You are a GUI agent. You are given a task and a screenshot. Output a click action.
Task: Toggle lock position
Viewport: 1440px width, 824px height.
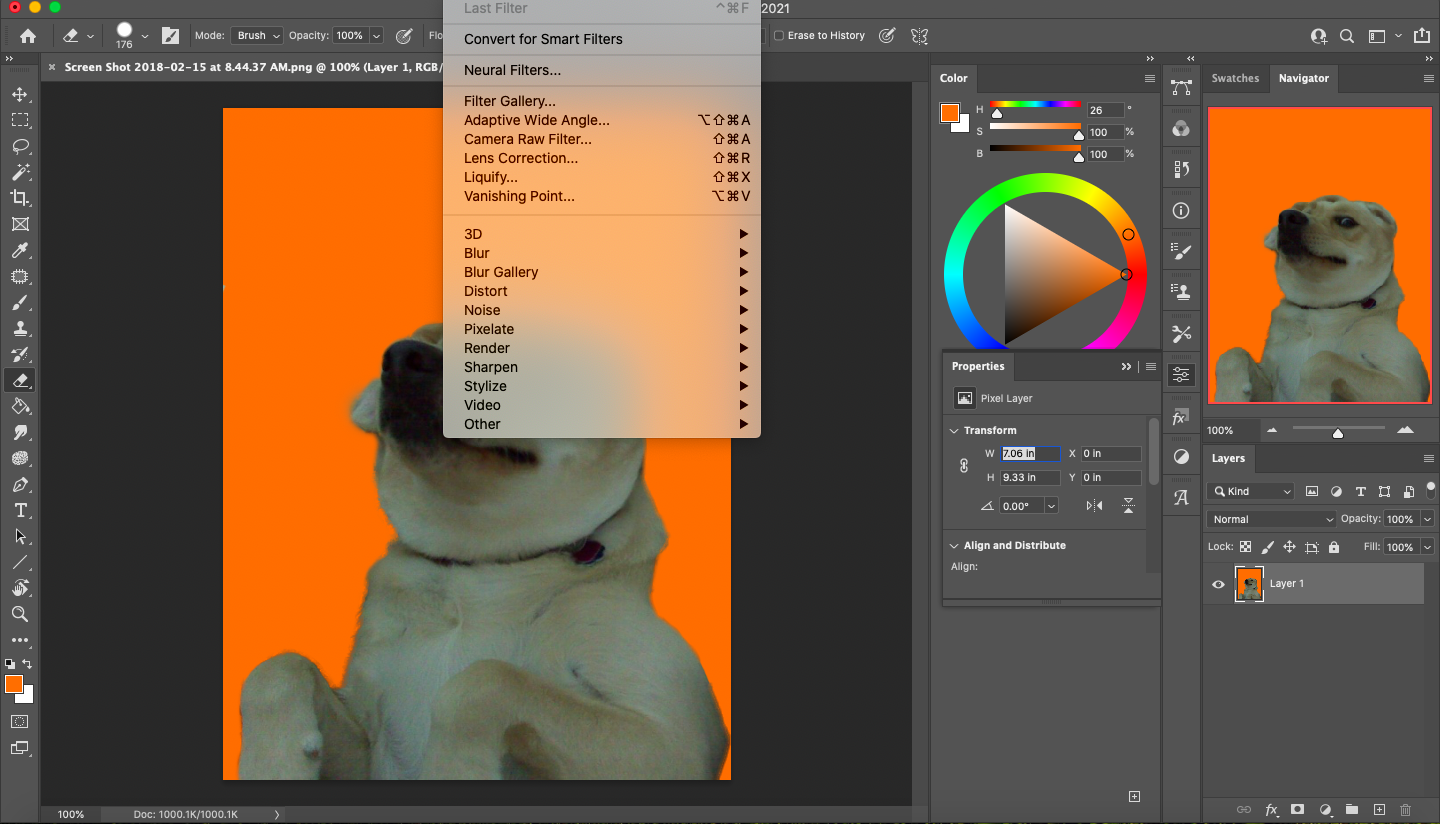click(1289, 547)
